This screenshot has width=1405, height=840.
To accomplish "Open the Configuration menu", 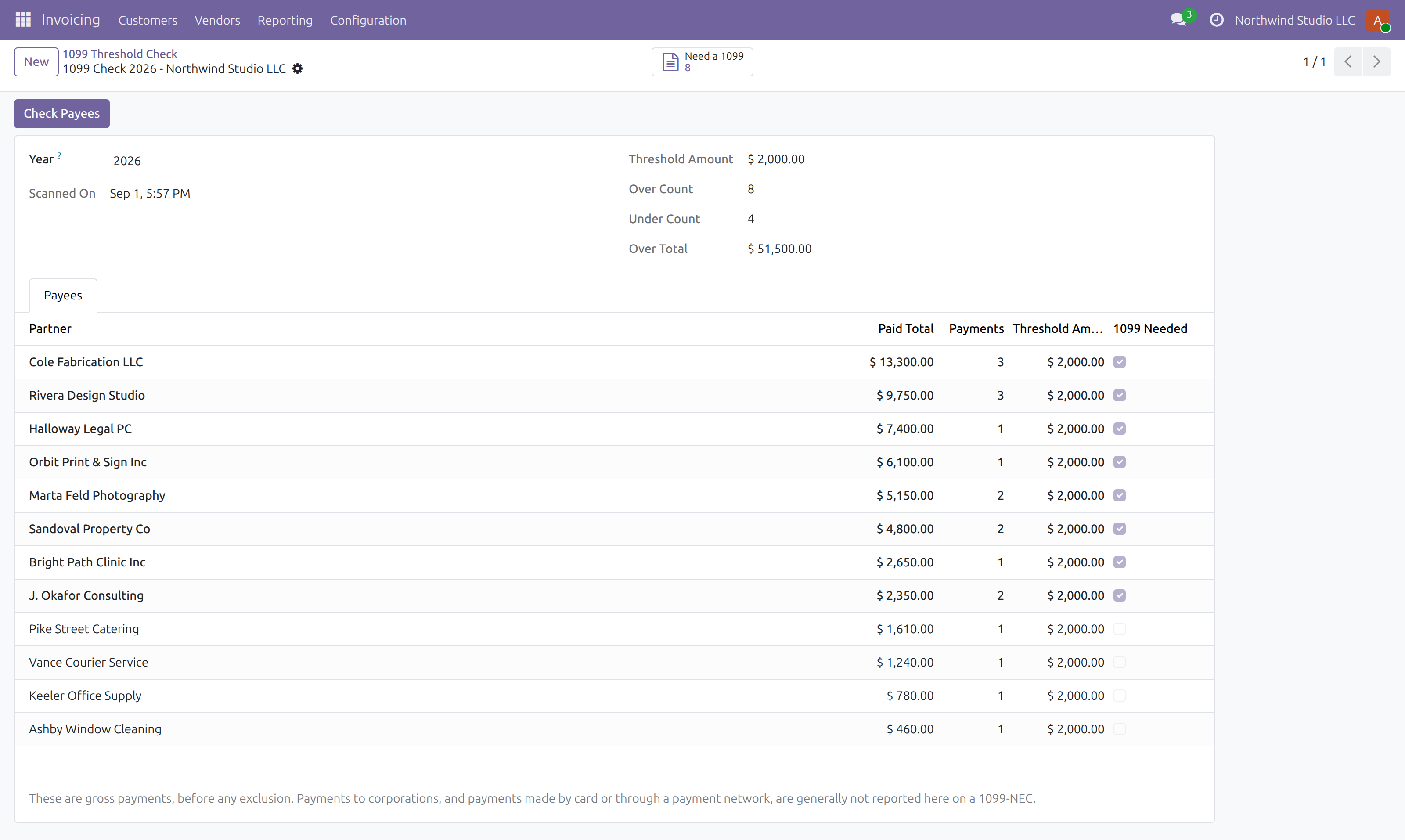I will 368,20.
